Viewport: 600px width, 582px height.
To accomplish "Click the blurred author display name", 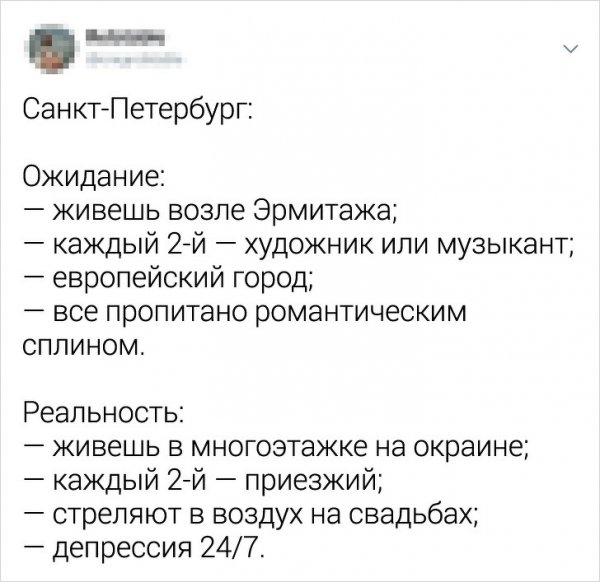I will click(x=124, y=38).
